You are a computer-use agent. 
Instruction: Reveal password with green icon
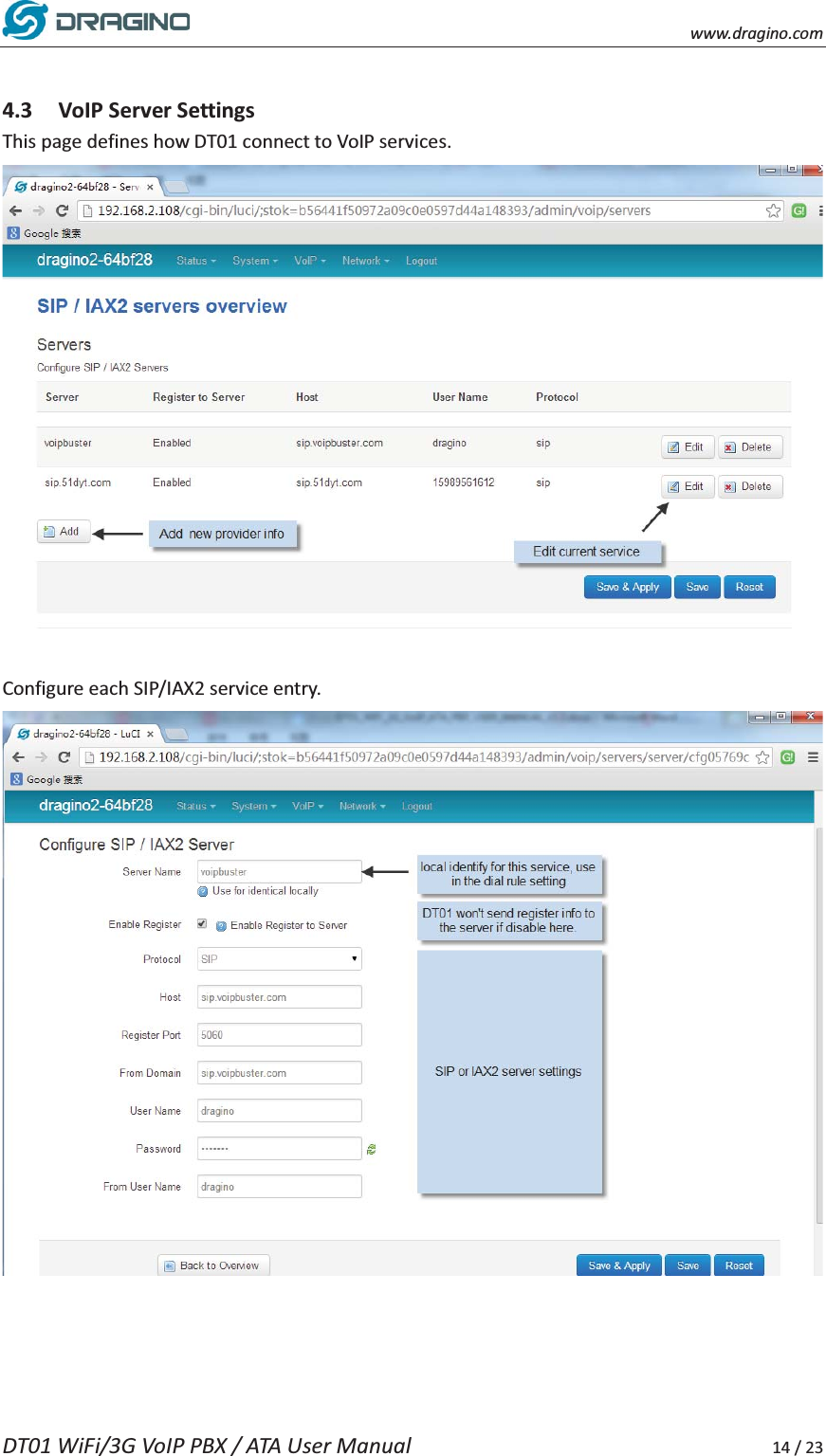click(372, 1149)
